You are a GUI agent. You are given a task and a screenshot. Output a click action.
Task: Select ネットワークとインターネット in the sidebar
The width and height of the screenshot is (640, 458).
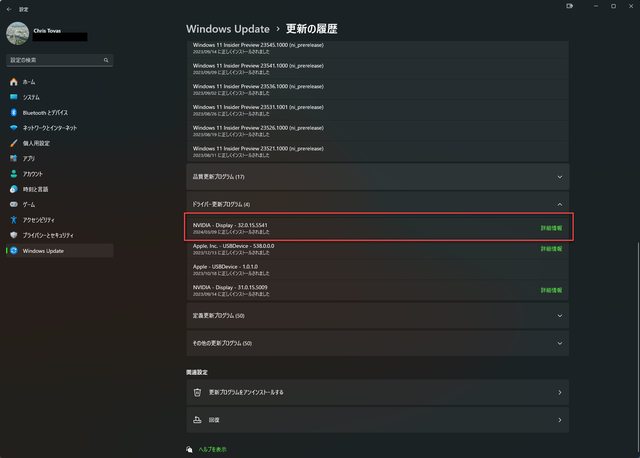tap(50, 128)
